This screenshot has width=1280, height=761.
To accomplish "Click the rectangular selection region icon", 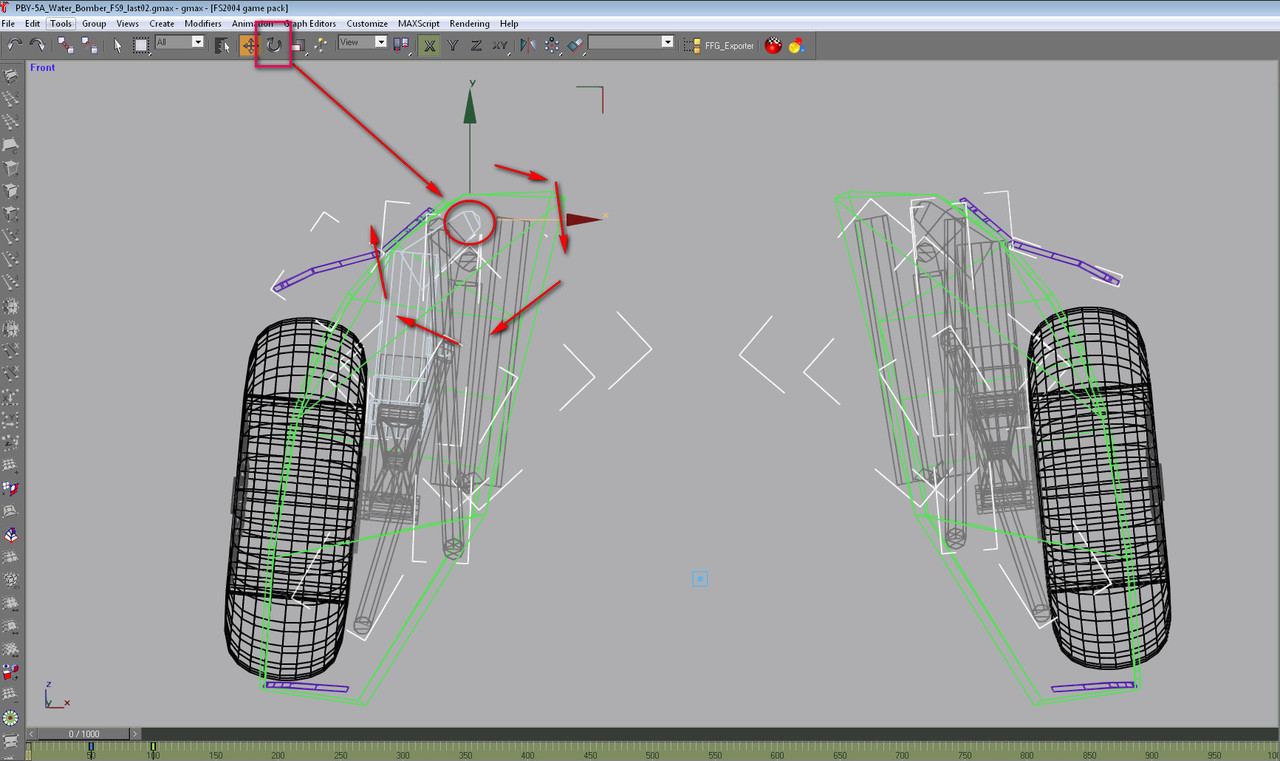I will pyautogui.click(x=141, y=45).
